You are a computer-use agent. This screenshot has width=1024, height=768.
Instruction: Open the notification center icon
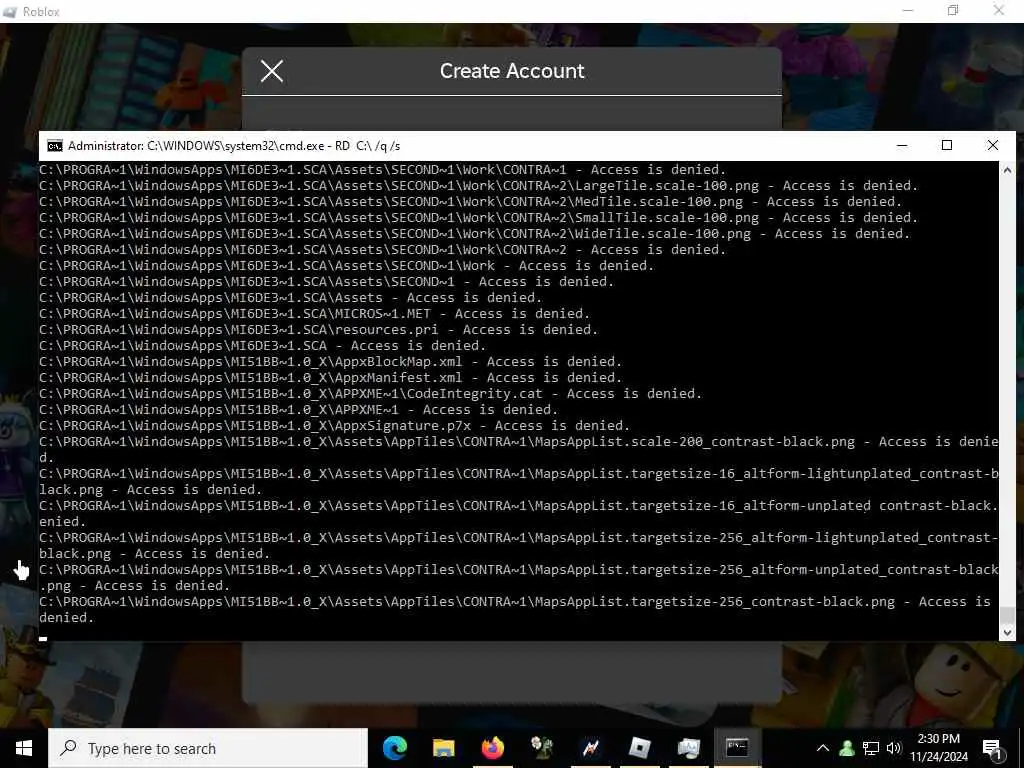click(992, 749)
